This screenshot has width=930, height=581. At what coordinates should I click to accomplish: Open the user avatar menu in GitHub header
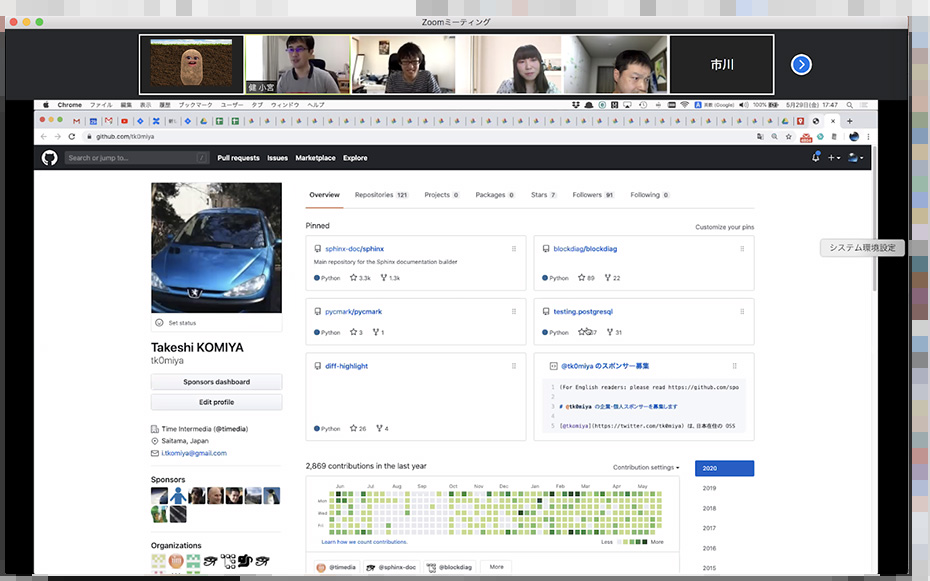855,158
